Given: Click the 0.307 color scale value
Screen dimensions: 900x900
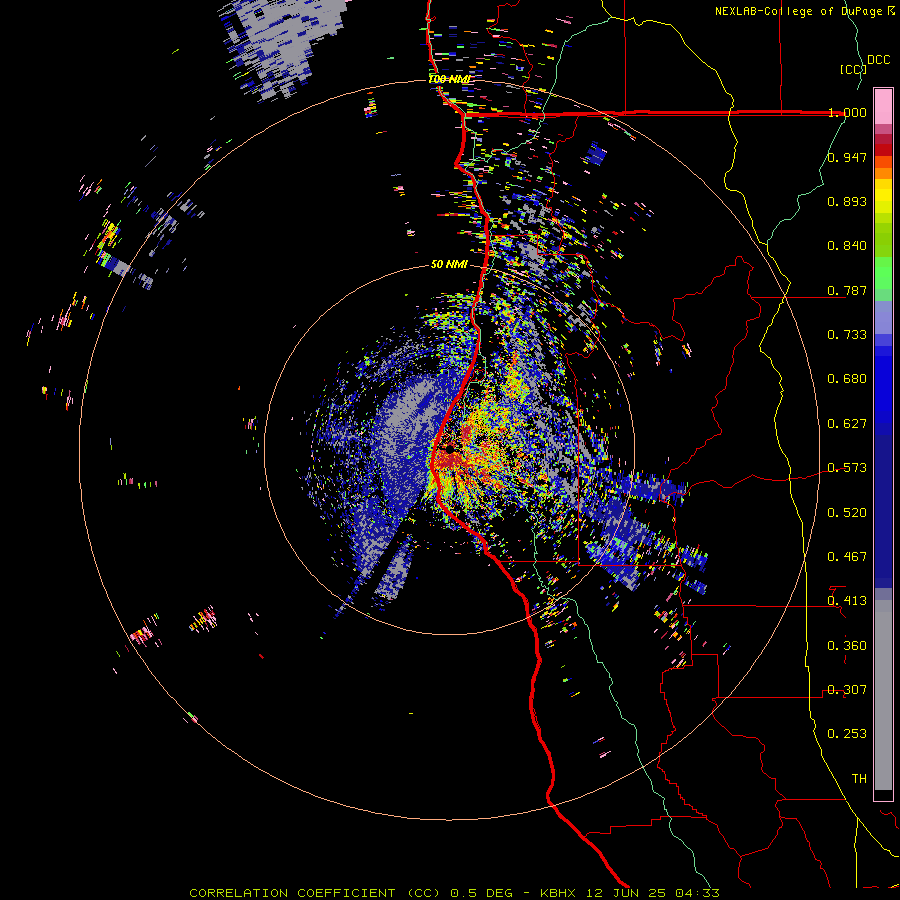Looking at the screenshot, I should pyautogui.click(x=847, y=690).
